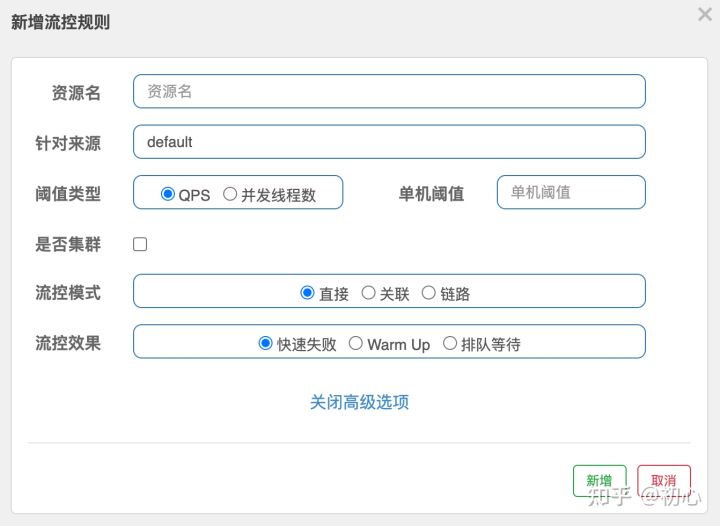The image size is (720, 526).
Task: Select 直接 flow control mode
Action: coord(307,292)
